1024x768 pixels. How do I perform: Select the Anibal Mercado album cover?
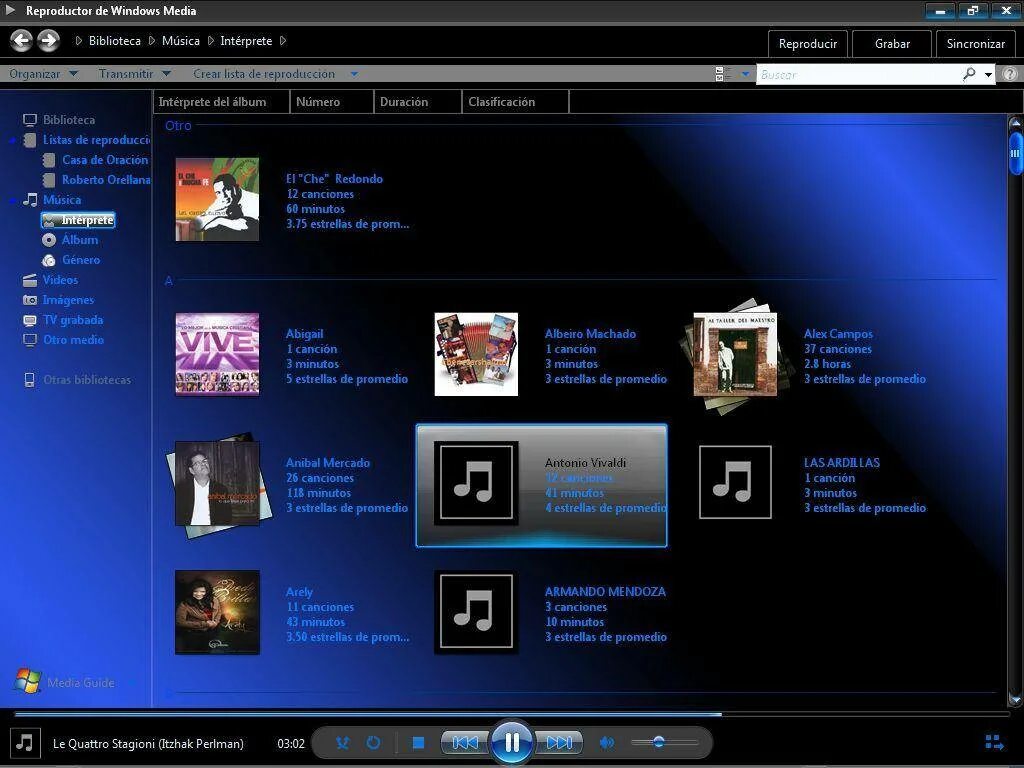click(x=217, y=483)
